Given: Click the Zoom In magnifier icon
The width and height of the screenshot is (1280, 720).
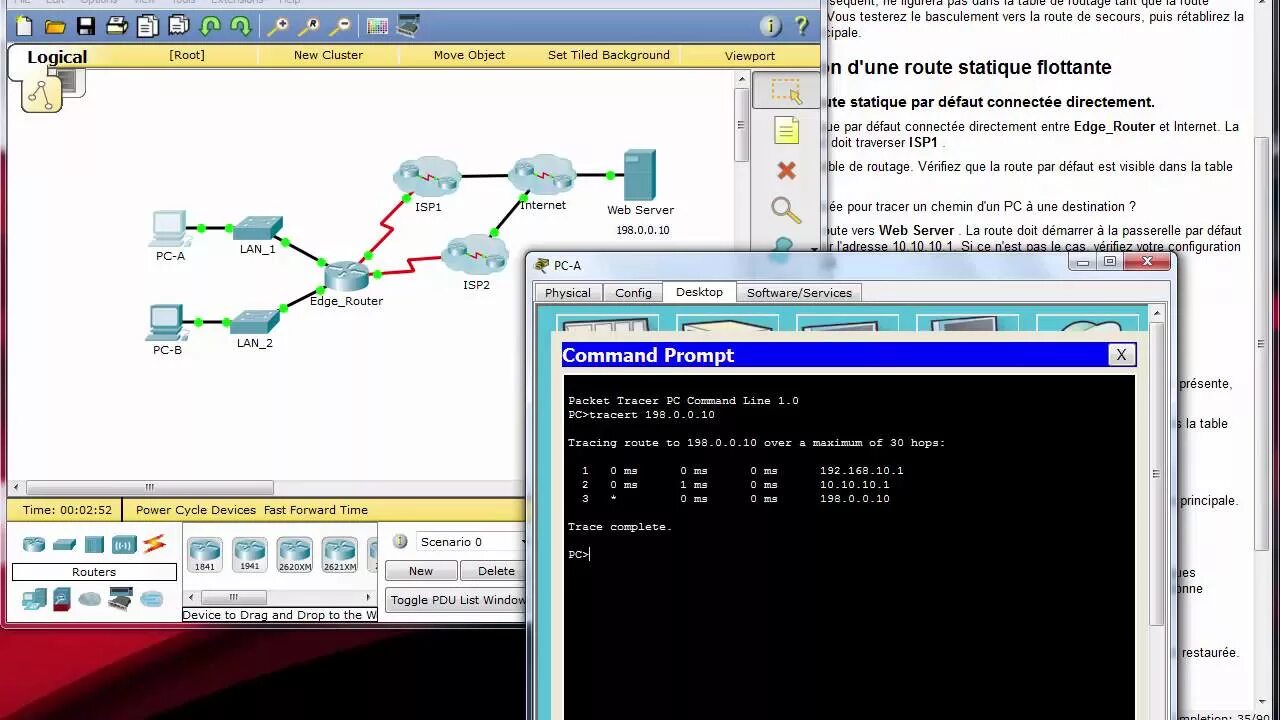Looking at the screenshot, I should click(x=278, y=27).
